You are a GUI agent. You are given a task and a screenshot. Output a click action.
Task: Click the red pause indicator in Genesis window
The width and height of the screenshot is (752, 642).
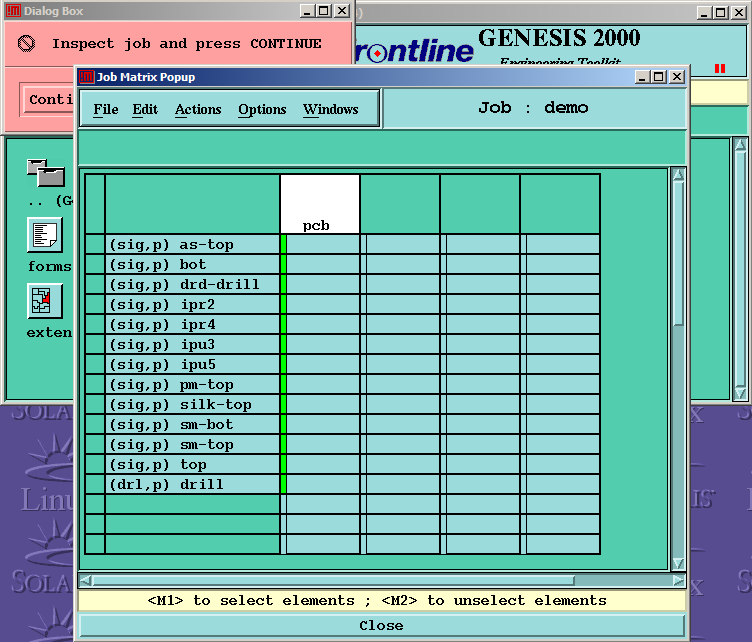coord(720,69)
